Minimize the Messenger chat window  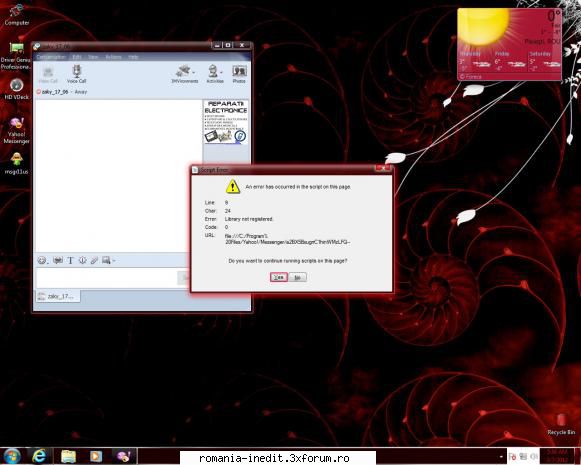tap(218, 45)
